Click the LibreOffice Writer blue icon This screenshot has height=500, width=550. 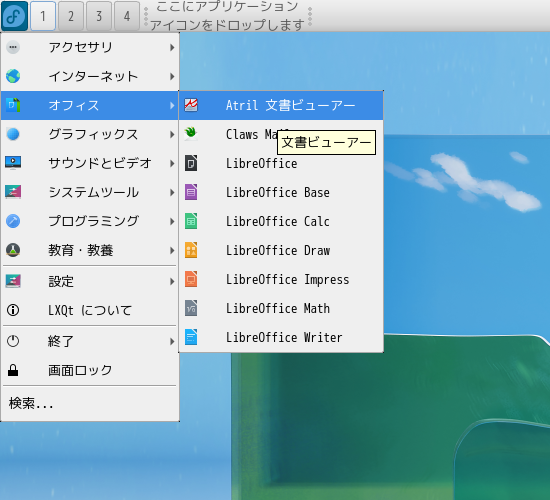pos(191,337)
